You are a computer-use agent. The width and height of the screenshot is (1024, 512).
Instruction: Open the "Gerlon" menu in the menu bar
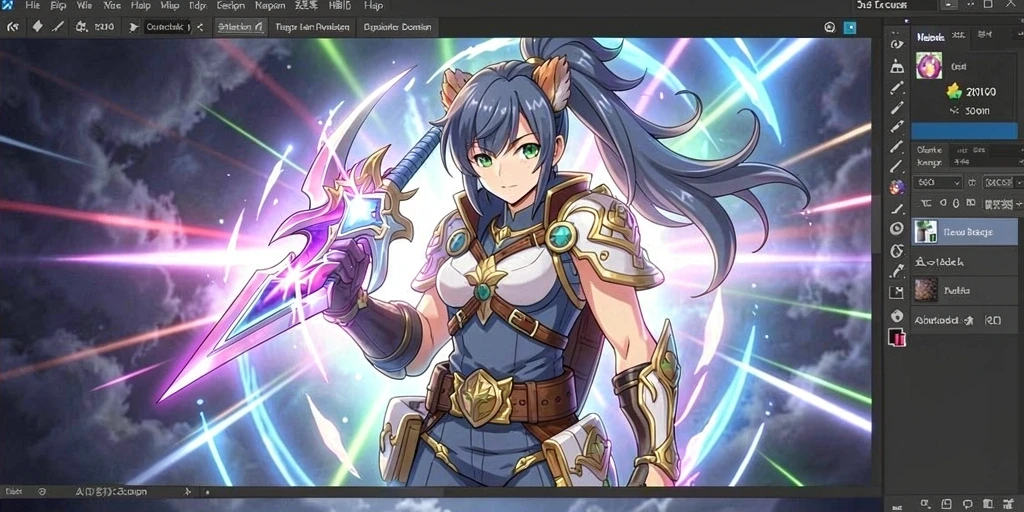pyautogui.click(x=230, y=6)
